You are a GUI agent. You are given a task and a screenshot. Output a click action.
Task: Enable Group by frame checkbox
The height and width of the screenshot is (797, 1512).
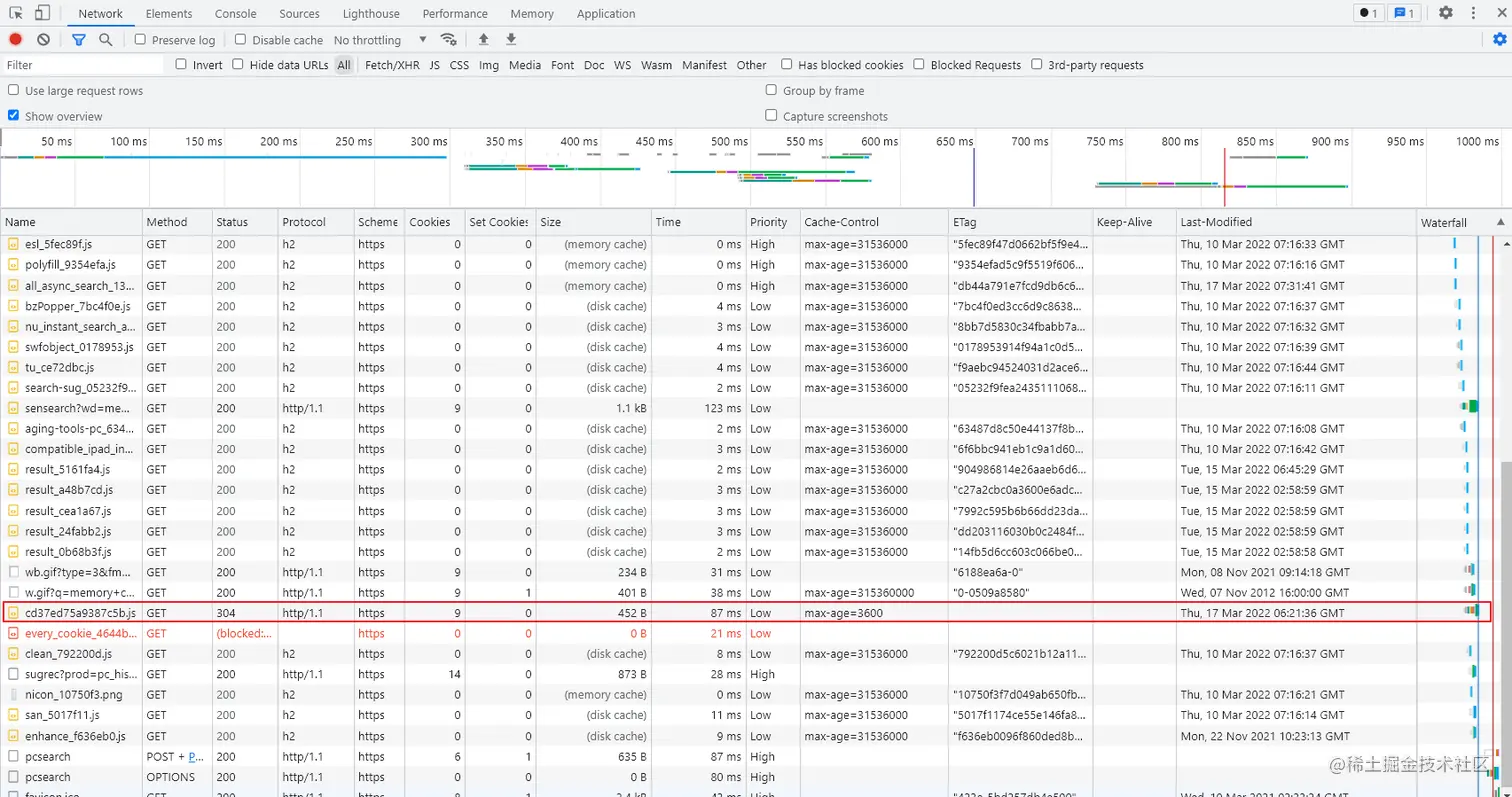point(771,90)
